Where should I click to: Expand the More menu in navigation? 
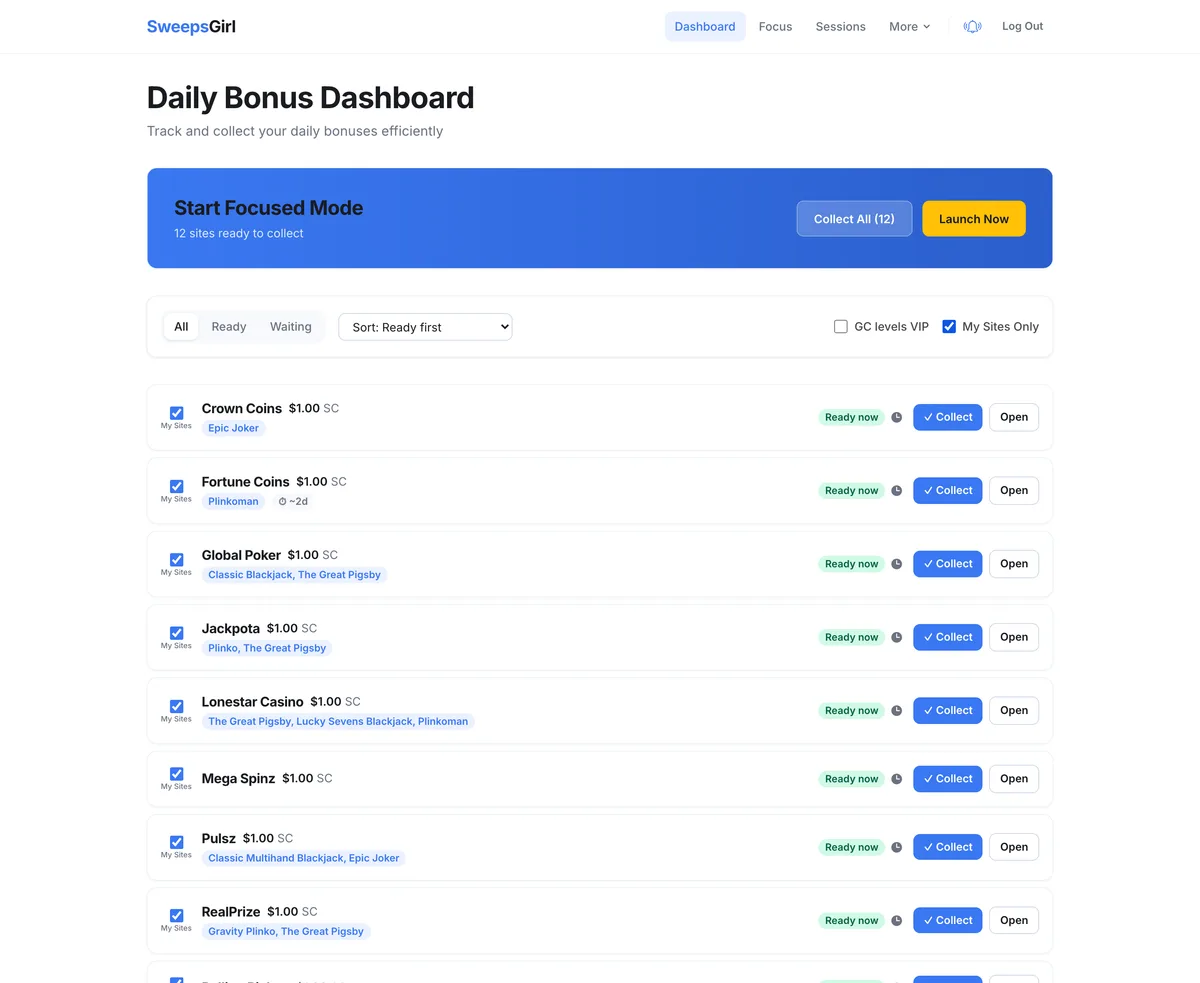[909, 27]
